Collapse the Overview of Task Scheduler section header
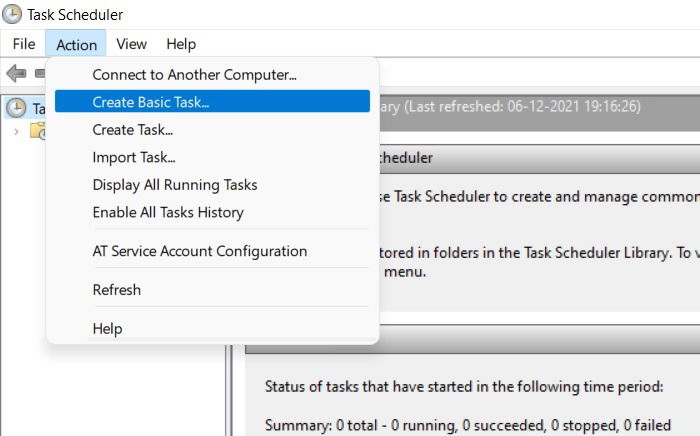 coord(539,158)
